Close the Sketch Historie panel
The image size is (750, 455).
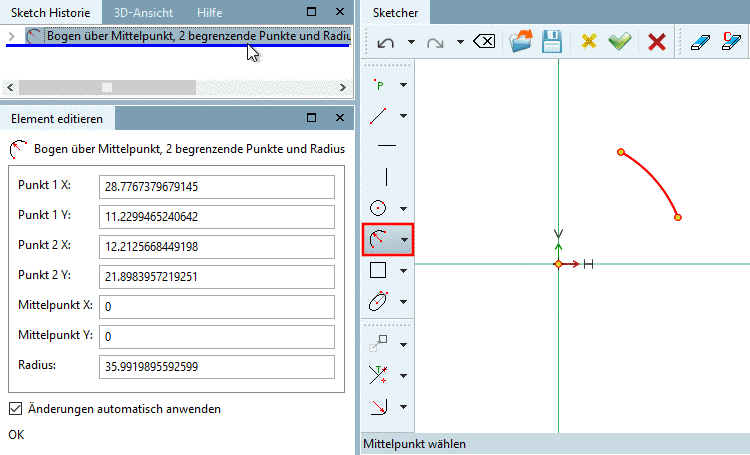(x=340, y=11)
